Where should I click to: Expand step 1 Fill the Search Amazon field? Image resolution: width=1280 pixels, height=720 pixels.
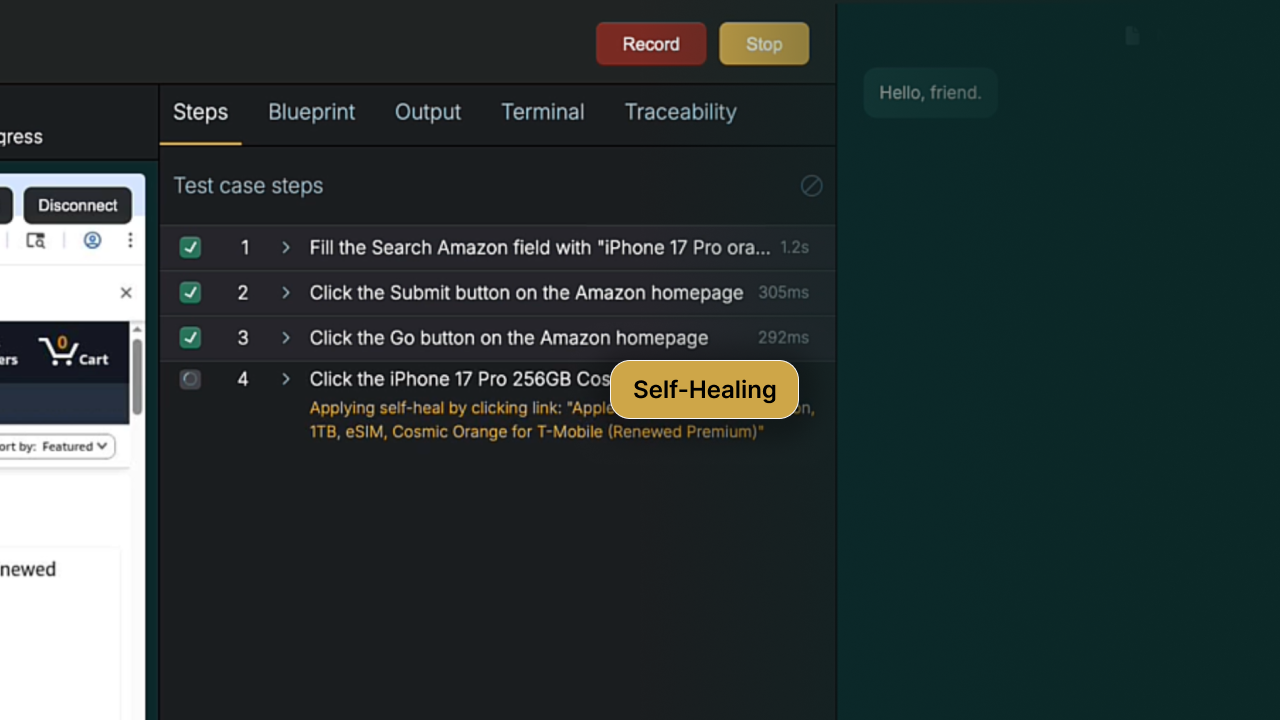pyautogui.click(x=286, y=247)
